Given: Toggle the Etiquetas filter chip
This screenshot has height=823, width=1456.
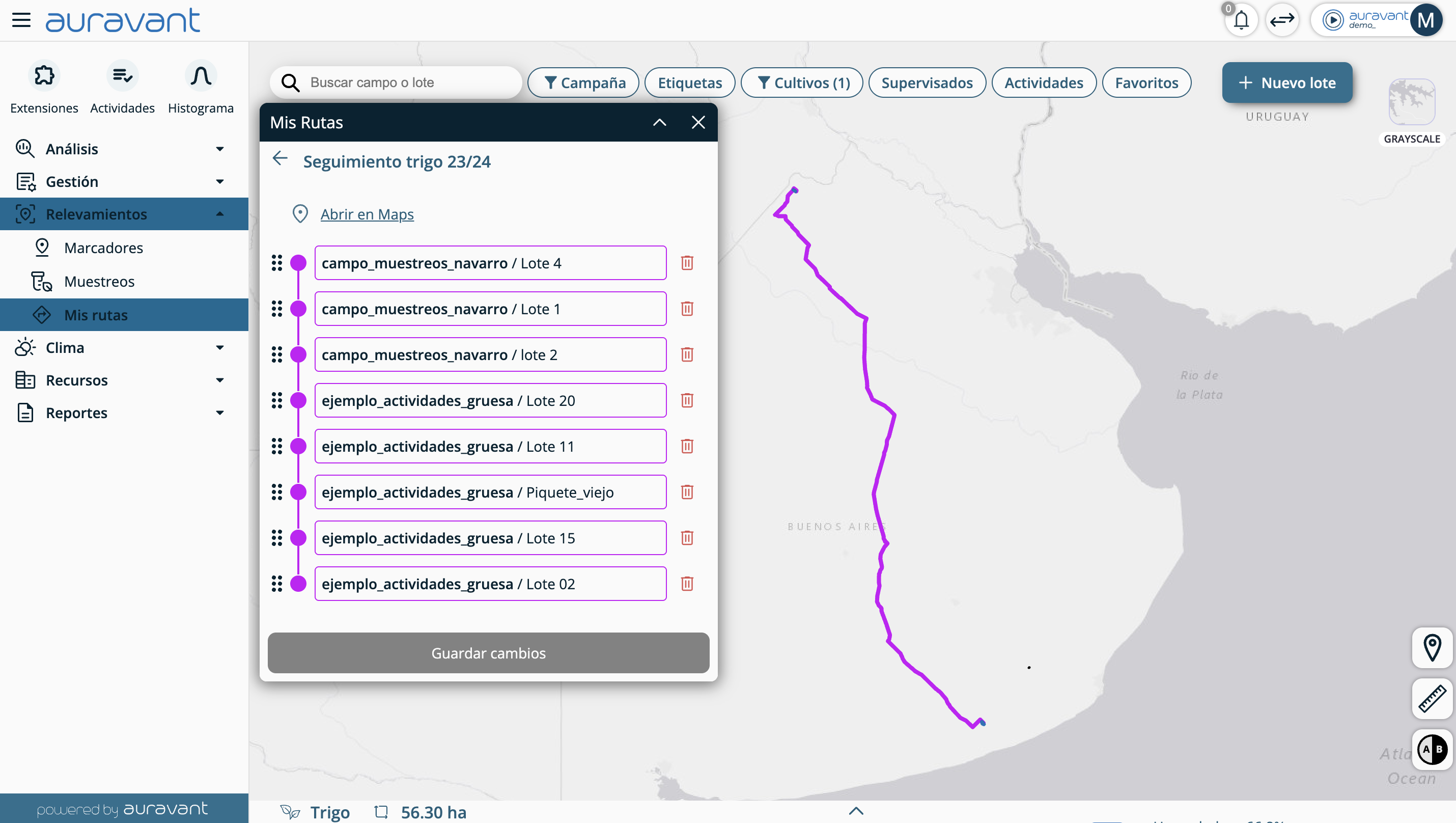Looking at the screenshot, I should [x=690, y=83].
